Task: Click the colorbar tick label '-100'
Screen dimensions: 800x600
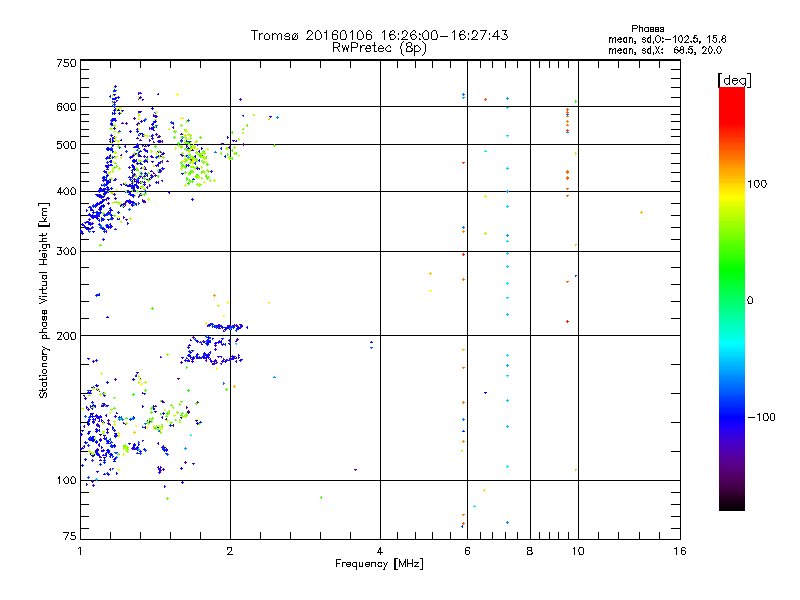Action: (761, 417)
